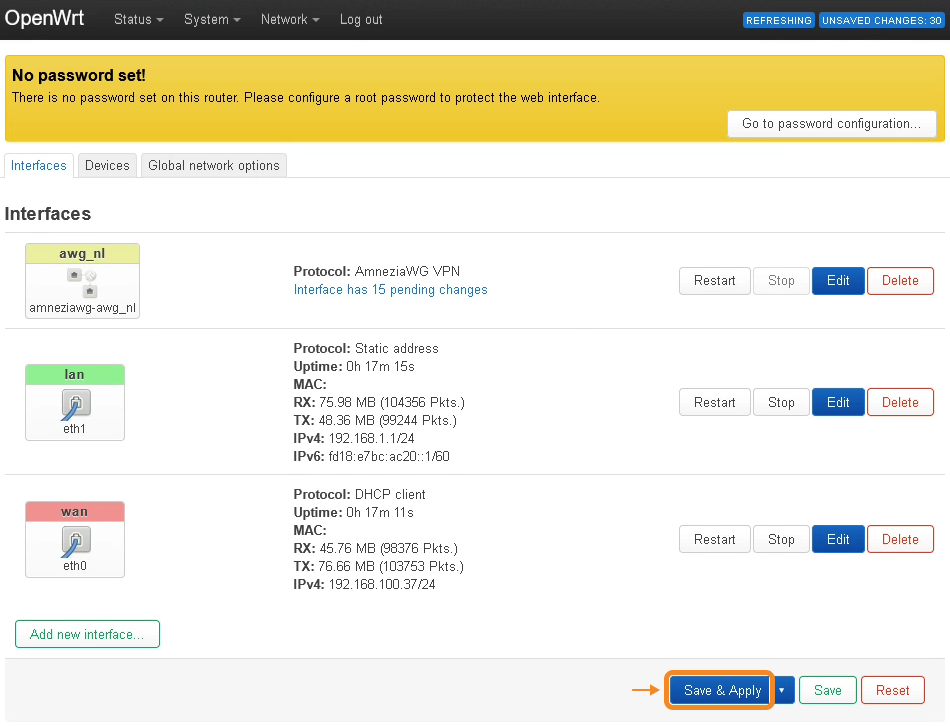Click the lan interface eth1 port icon
This screenshot has height=726, width=950.
point(75,403)
